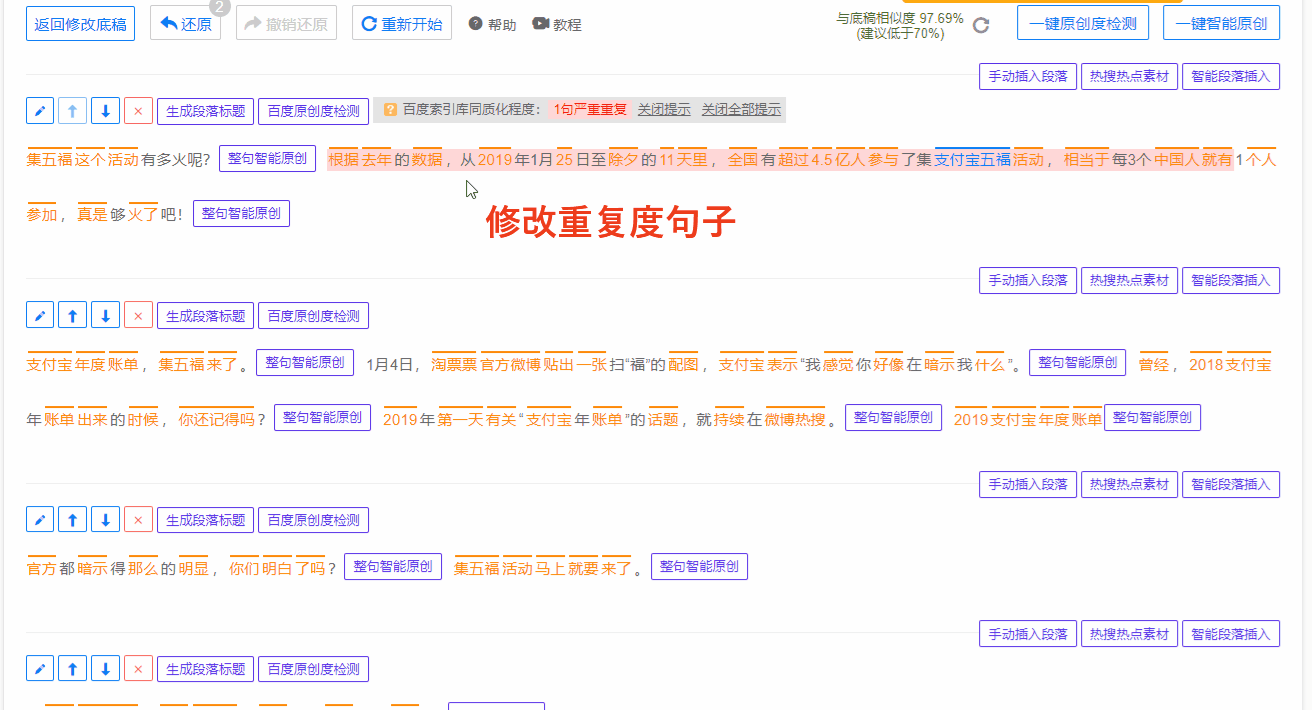Viewport: 1312px width, 710px height.
Task: Click 百度原创度检测 for the 支付宝年度账单 paragraph
Action: (313, 316)
